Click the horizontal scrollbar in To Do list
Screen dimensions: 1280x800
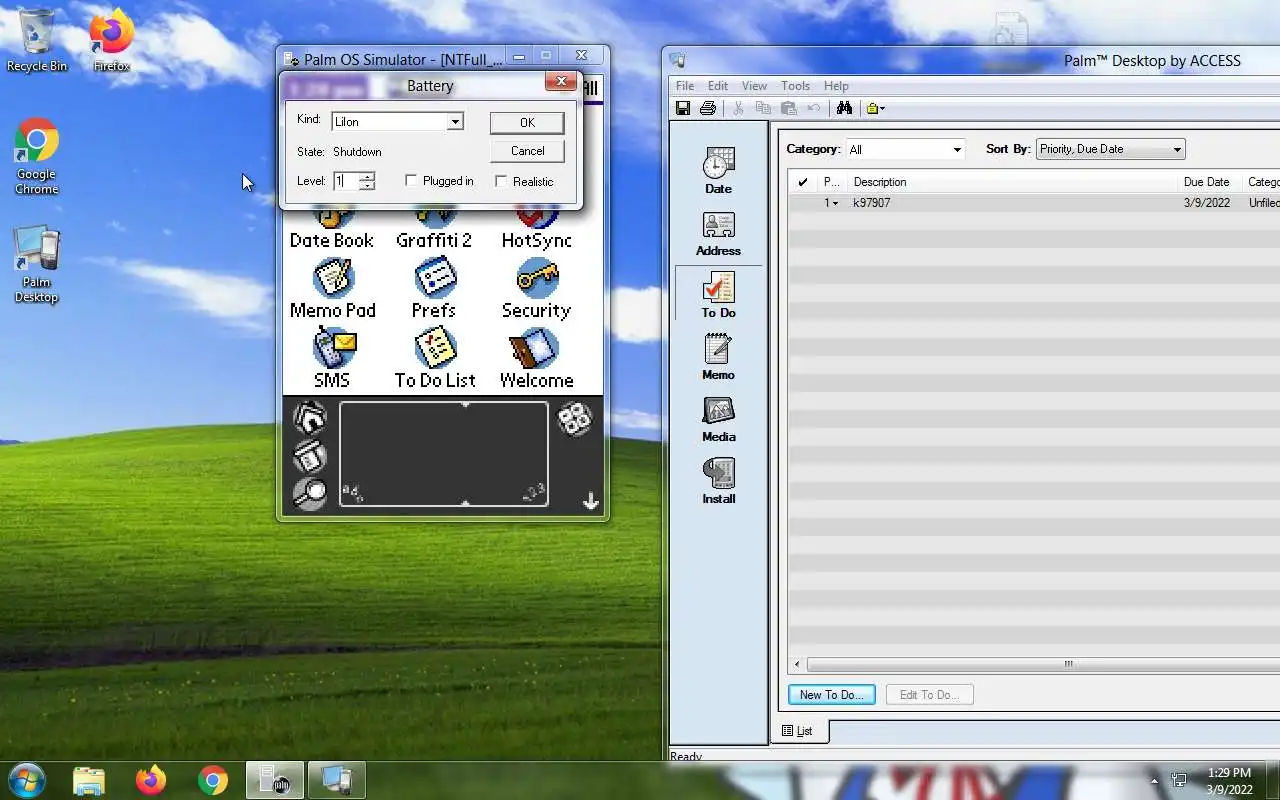pos(1067,664)
